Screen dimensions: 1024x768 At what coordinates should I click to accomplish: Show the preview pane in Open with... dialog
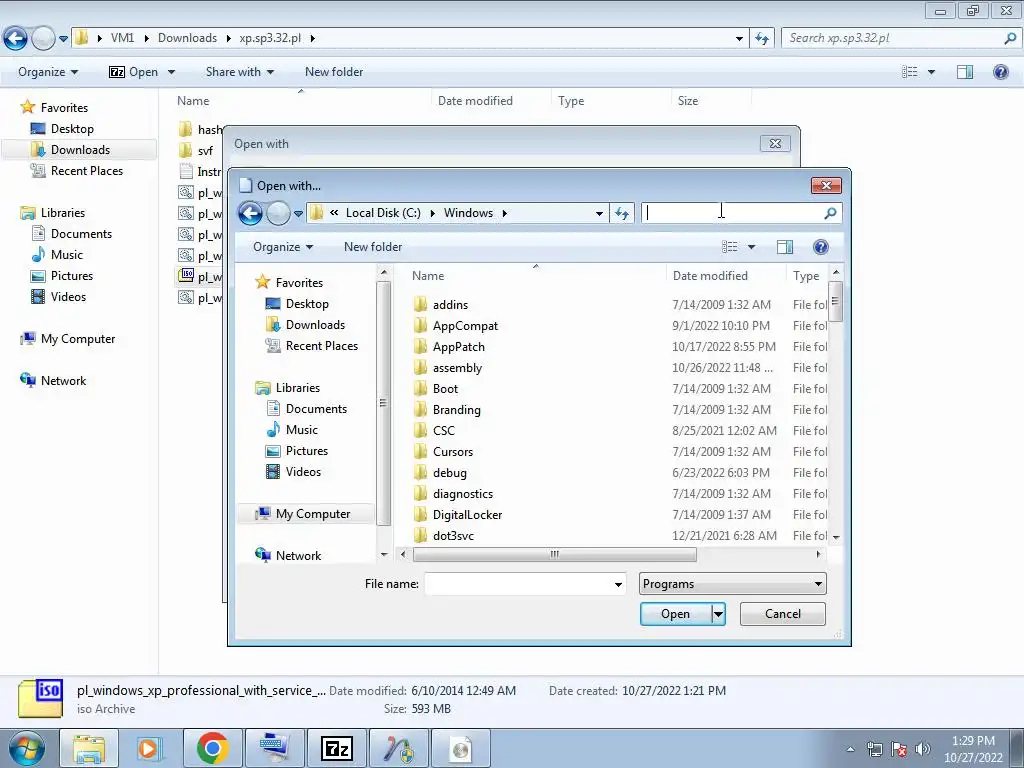coord(785,247)
